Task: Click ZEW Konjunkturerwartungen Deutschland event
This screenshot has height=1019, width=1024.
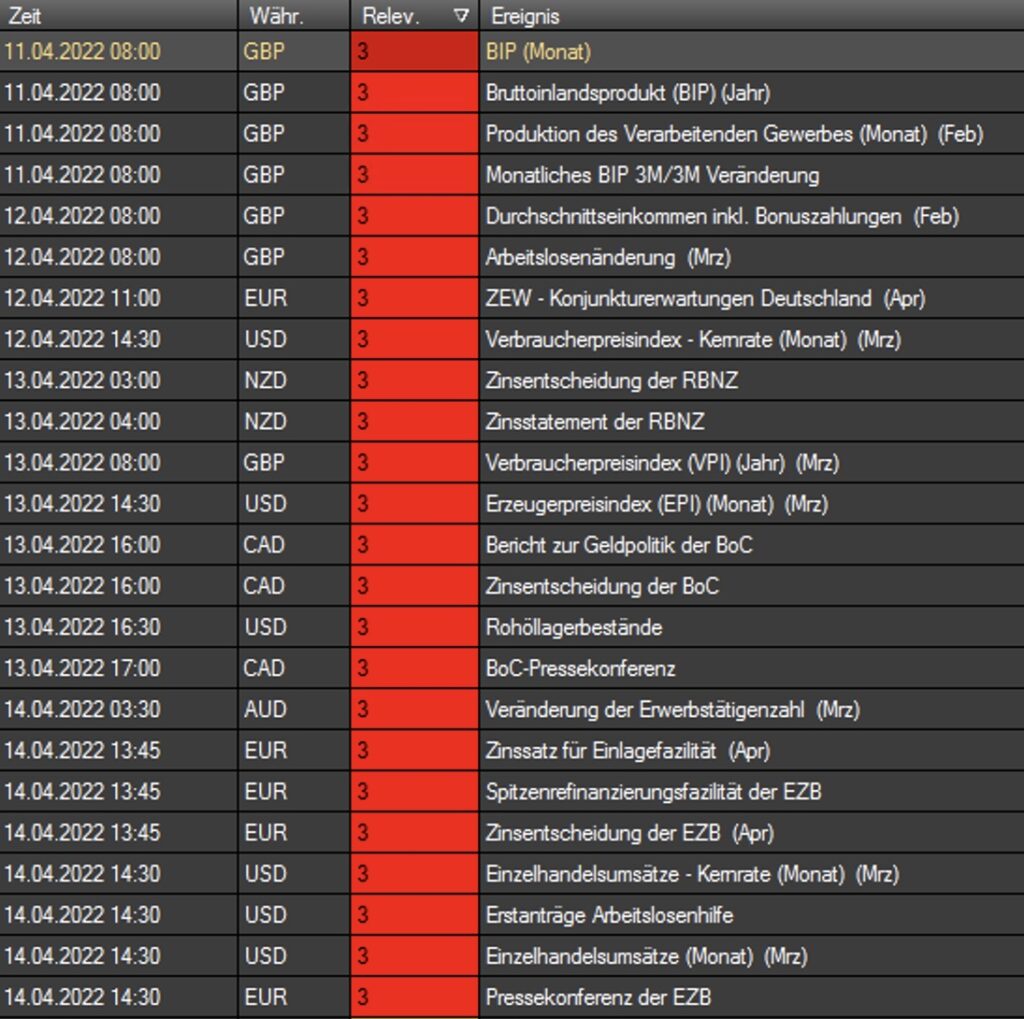Action: (x=705, y=298)
